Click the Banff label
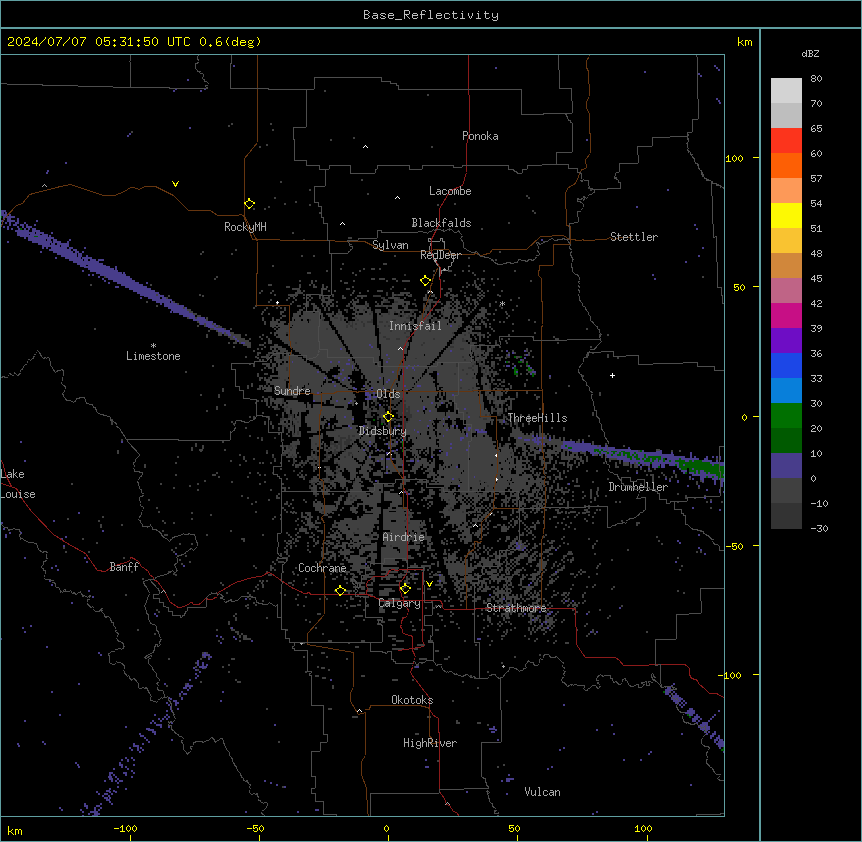This screenshot has height=842, width=862. click(x=124, y=567)
